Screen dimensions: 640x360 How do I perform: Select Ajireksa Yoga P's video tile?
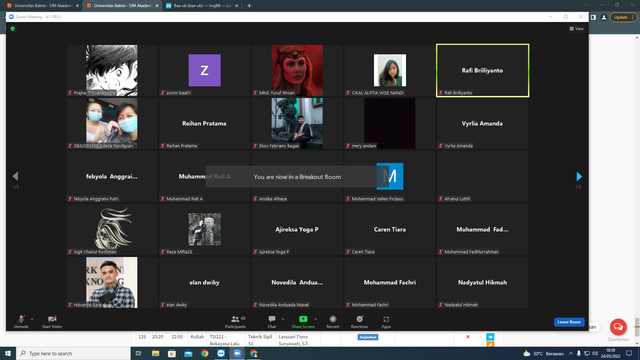[297, 229]
